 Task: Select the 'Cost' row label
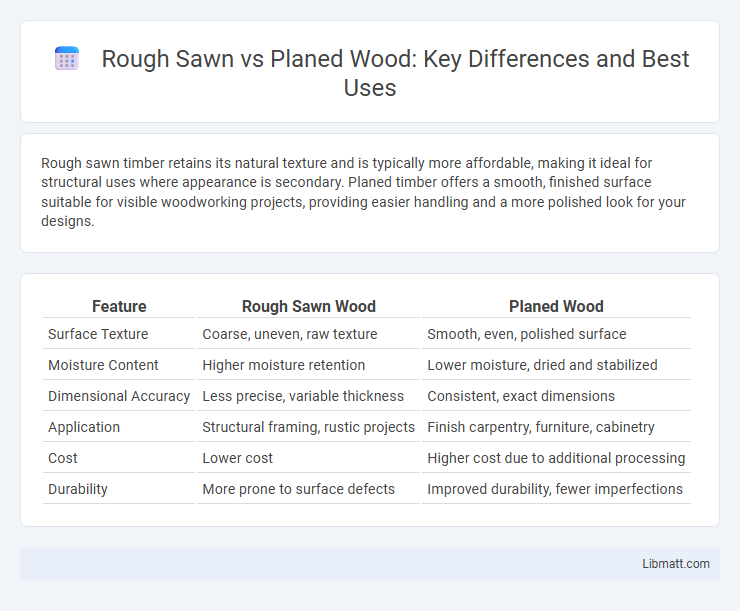pyautogui.click(x=63, y=458)
